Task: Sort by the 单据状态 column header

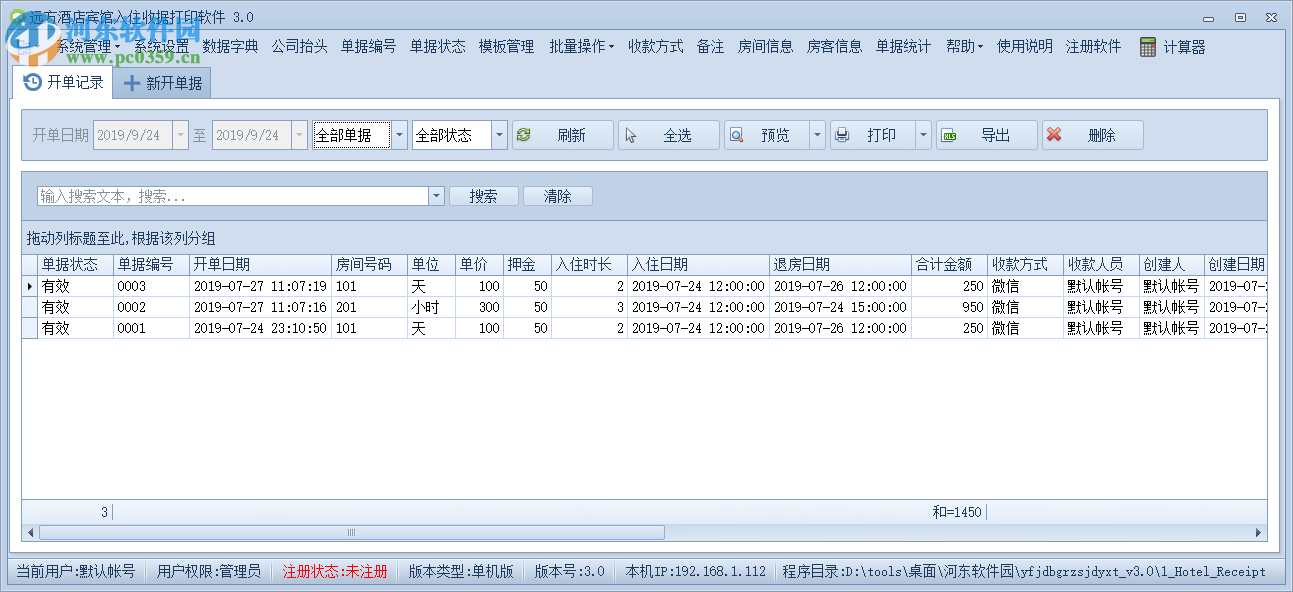Action: [x=75, y=265]
